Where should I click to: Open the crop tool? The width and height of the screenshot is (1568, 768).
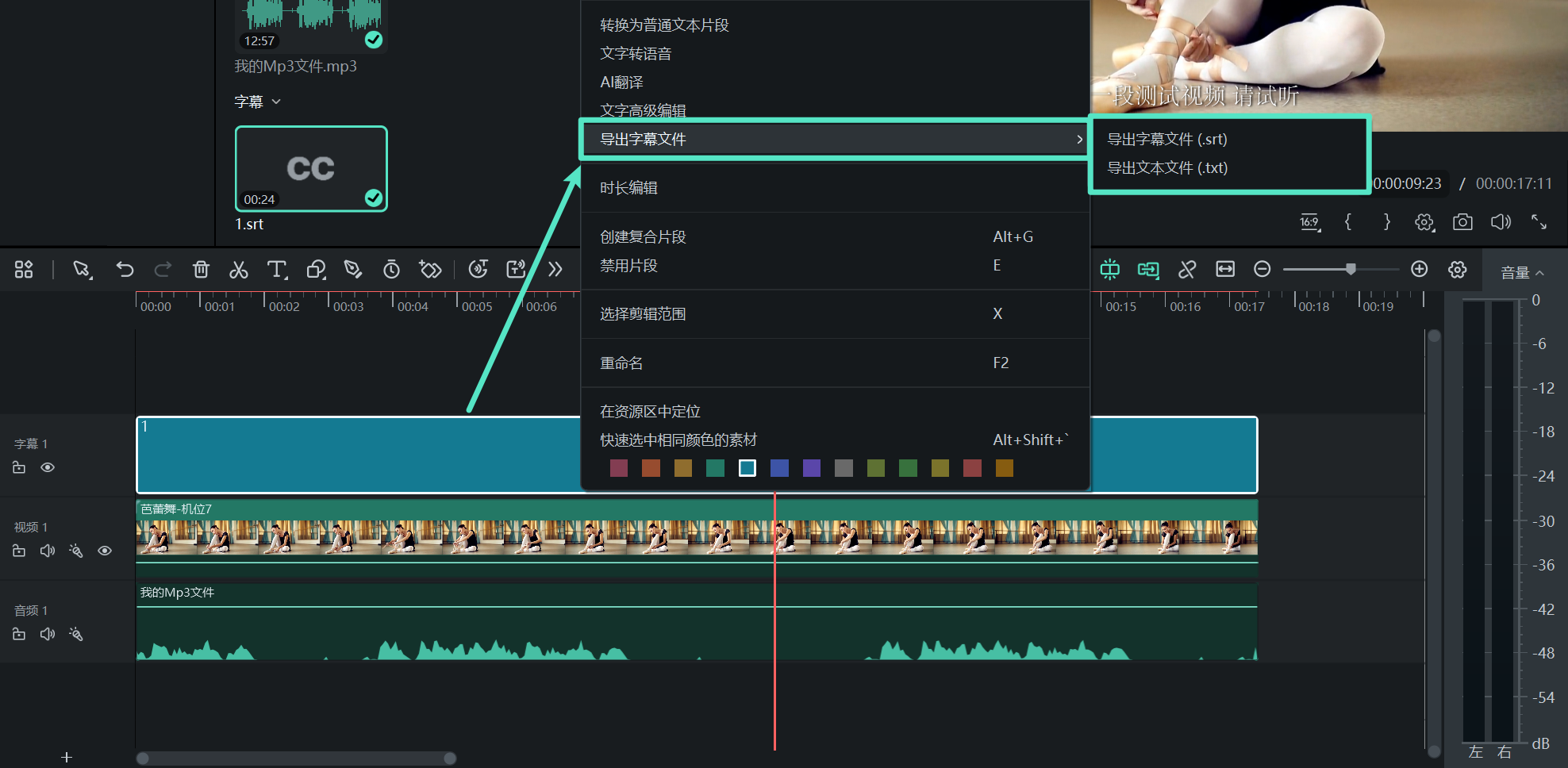click(x=316, y=270)
